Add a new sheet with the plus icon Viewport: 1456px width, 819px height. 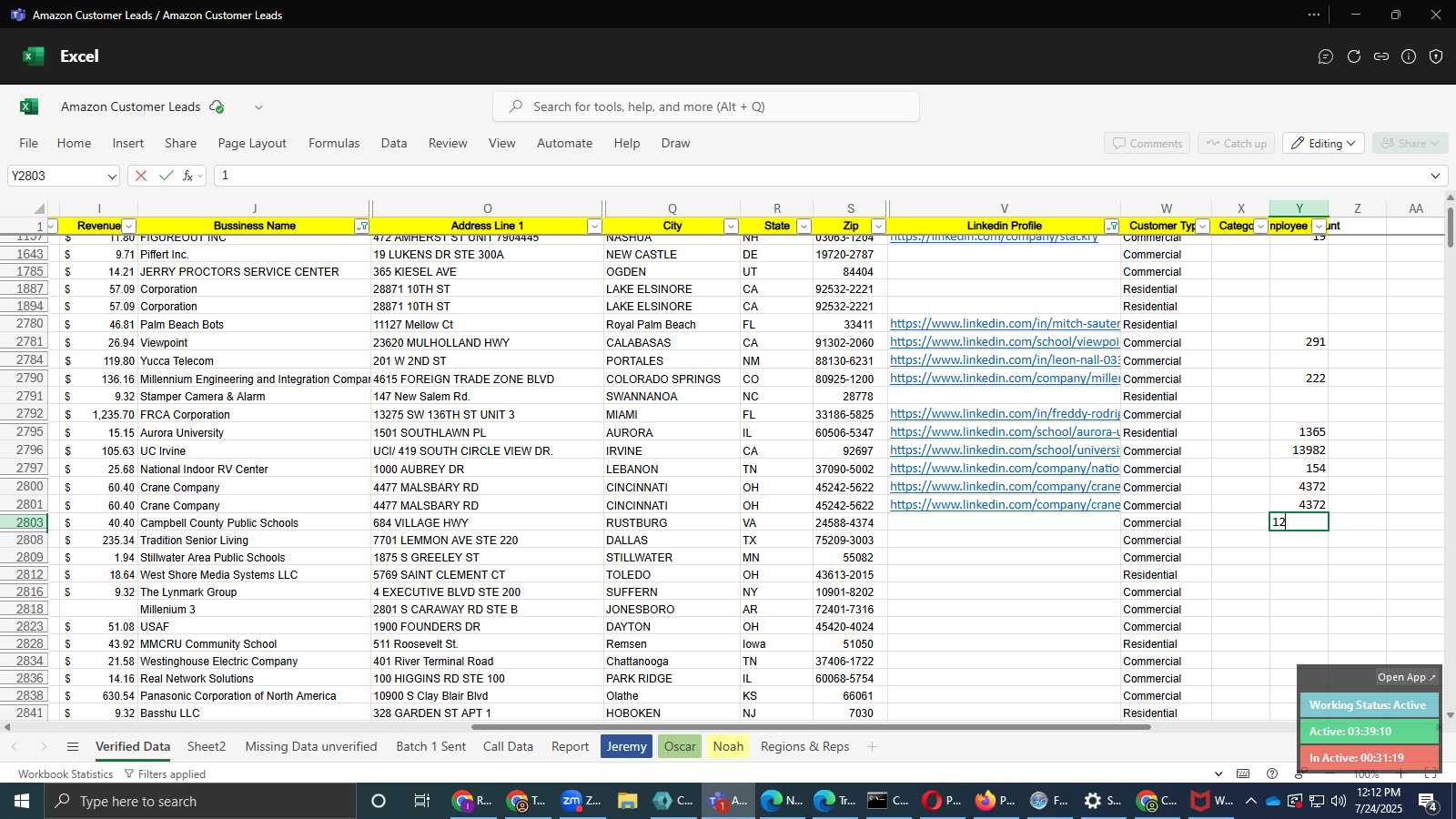(x=872, y=747)
